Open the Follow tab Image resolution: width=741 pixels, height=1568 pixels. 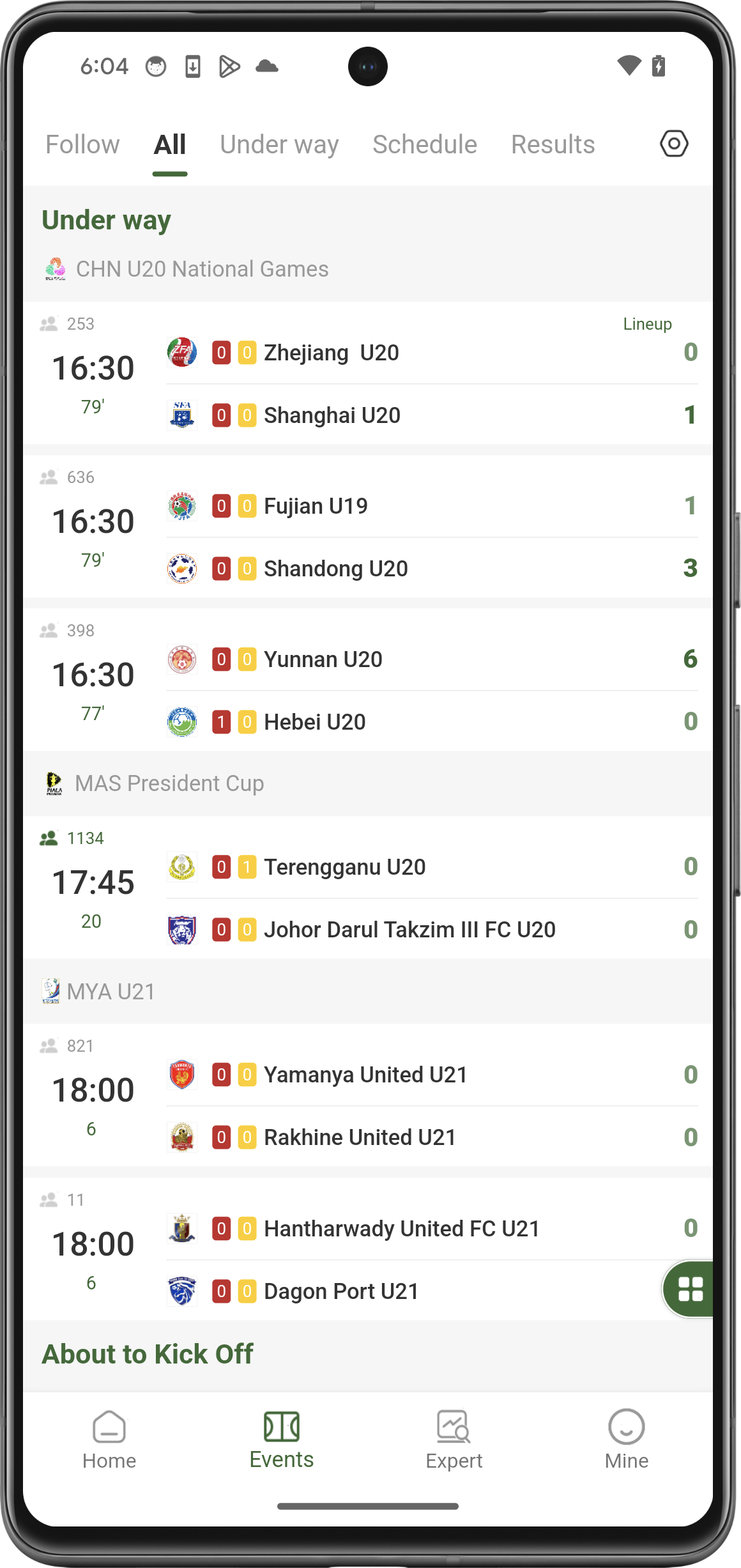82,144
